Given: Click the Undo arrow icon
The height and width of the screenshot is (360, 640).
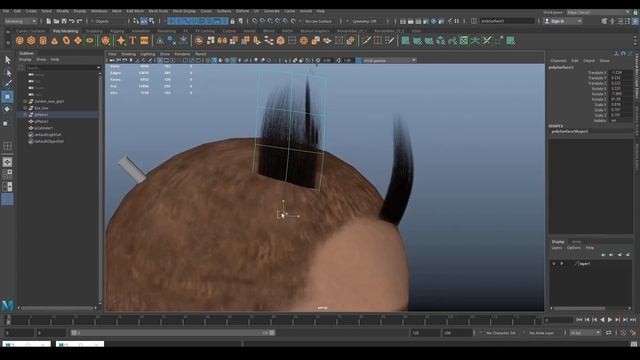Looking at the screenshot, I should tap(72, 21).
